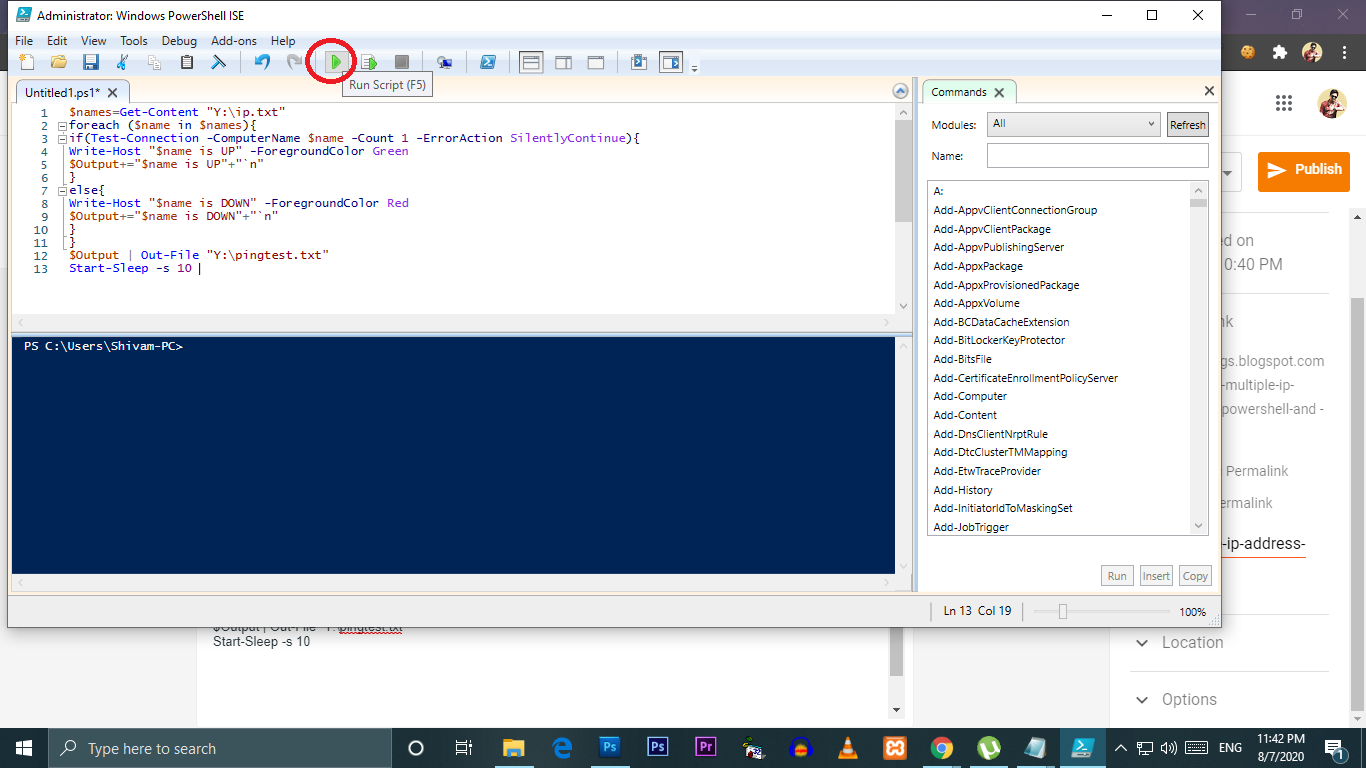1366x768 pixels.
Task: Run the script using the Run Script icon
Action: coord(333,61)
